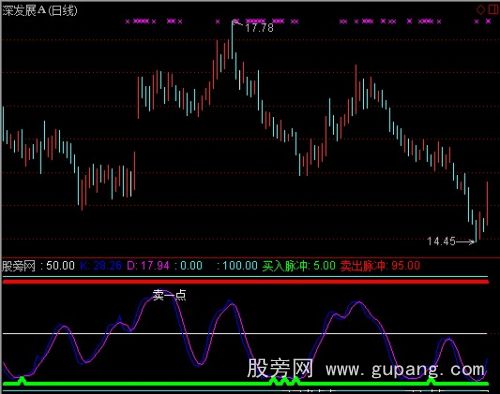Click the 股旁网 : 50.00 indicator label
Image resolution: width=500 pixels, height=394 pixels.
pyautogui.click(x=38, y=266)
